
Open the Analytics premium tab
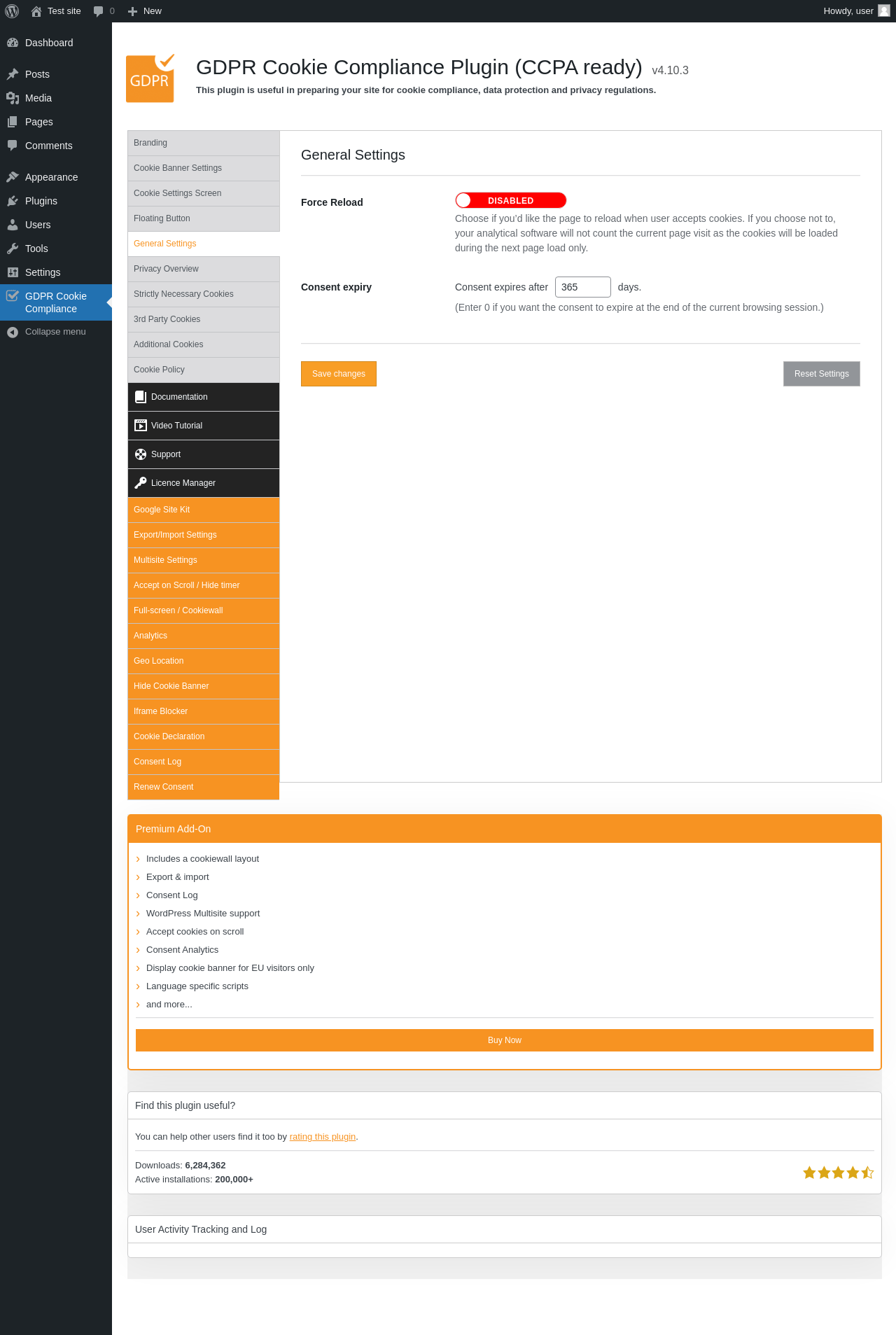(204, 636)
